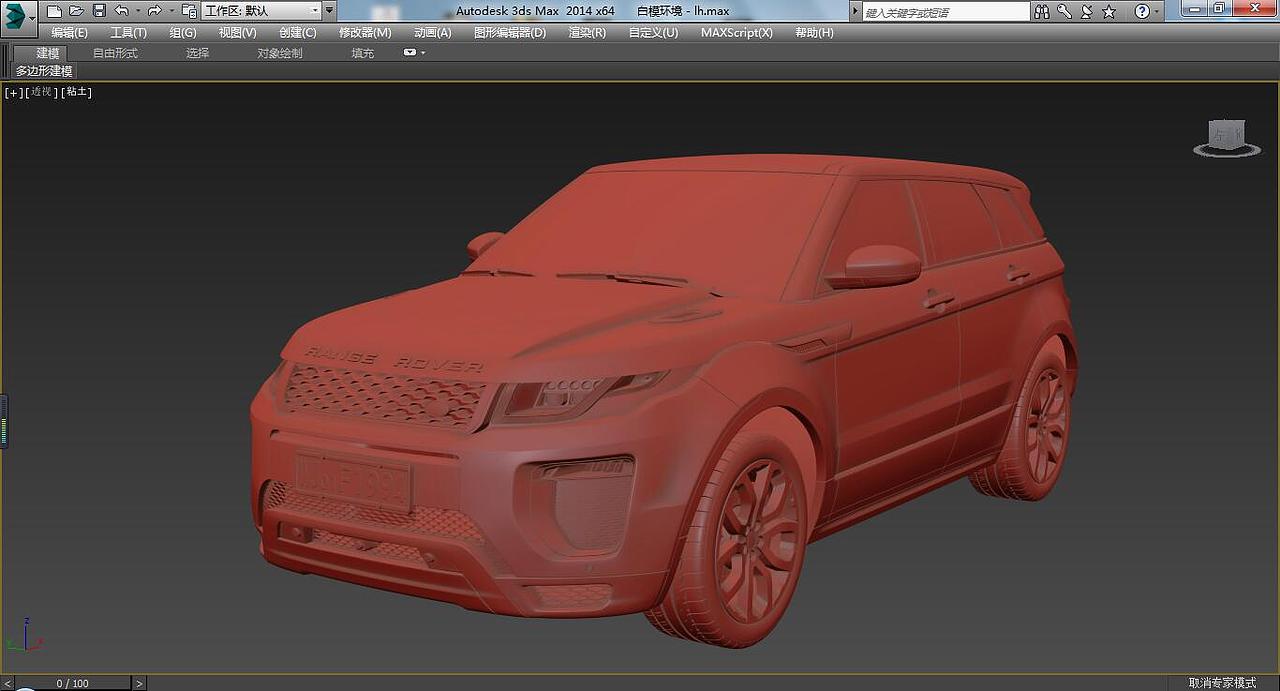Open the MAXScript(X) menu
Viewport: 1280px width, 691px height.
(x=736, y=32)
